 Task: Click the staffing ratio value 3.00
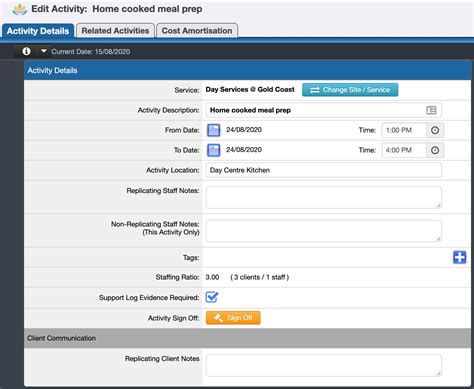pyautogui.click(x=212, y=277)
